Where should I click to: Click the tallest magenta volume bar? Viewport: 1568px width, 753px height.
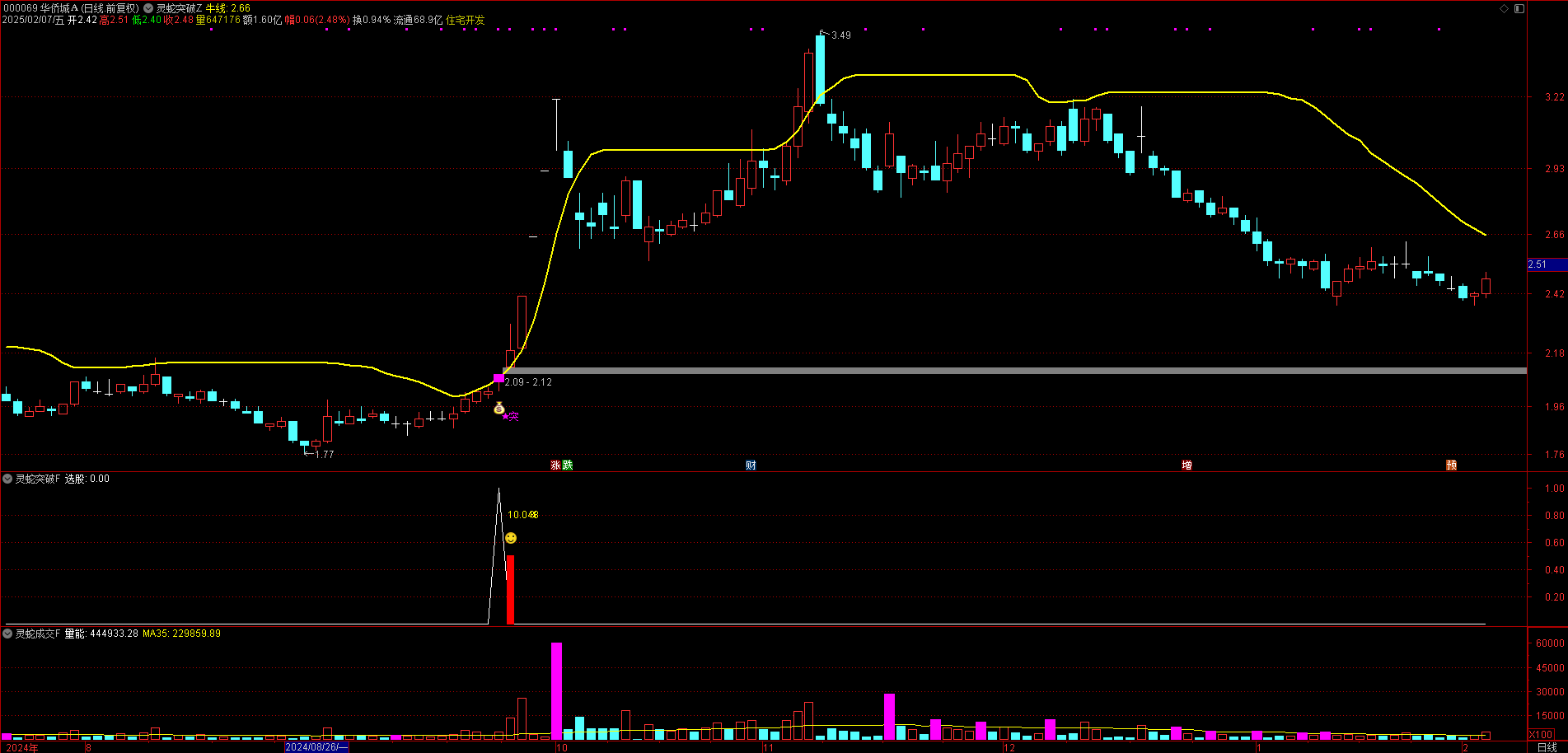(x=557, y=691)
